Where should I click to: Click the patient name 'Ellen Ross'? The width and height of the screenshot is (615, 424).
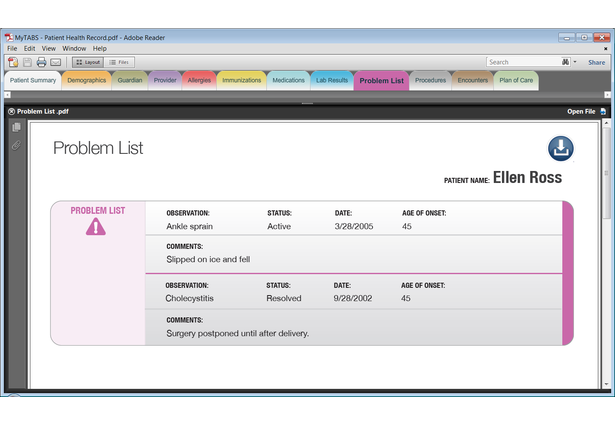coord(527,177)
